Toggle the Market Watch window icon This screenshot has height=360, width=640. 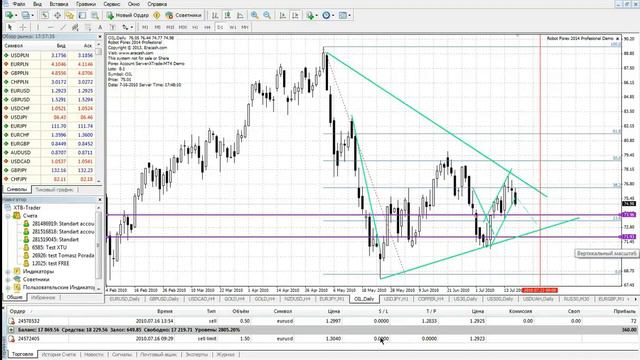45,15
